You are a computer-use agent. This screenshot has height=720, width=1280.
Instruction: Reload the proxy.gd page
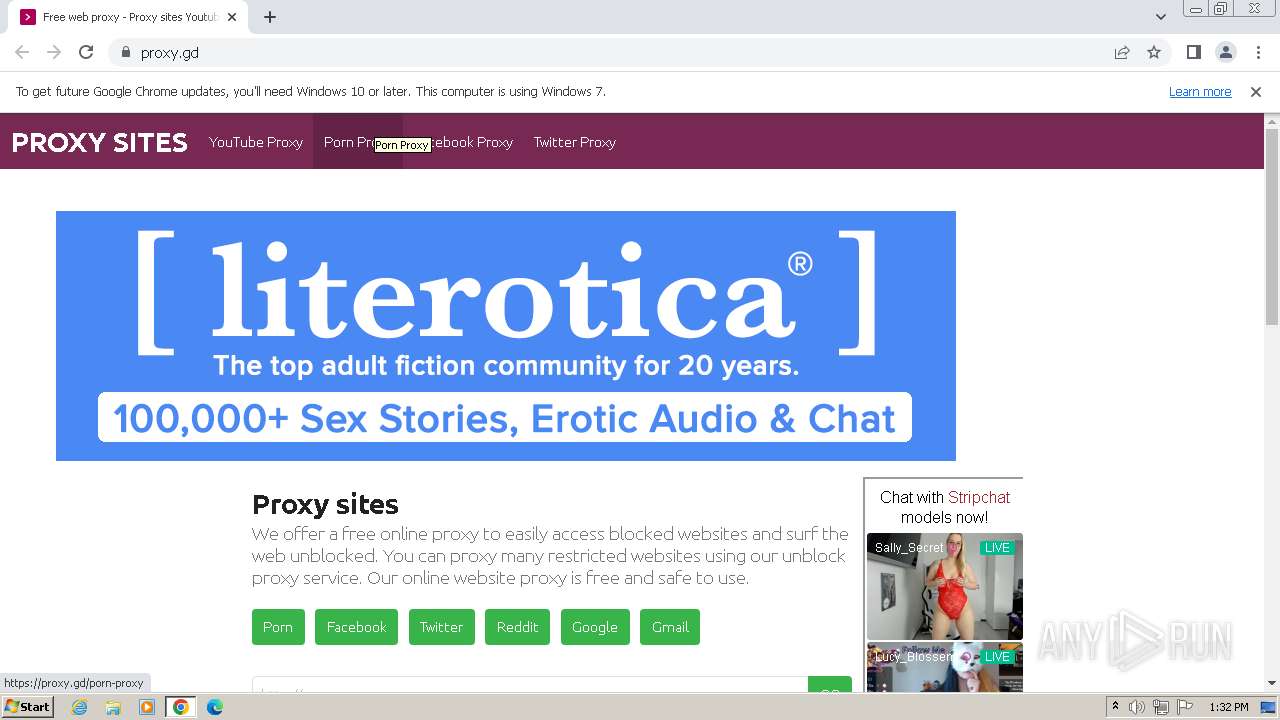86,52
